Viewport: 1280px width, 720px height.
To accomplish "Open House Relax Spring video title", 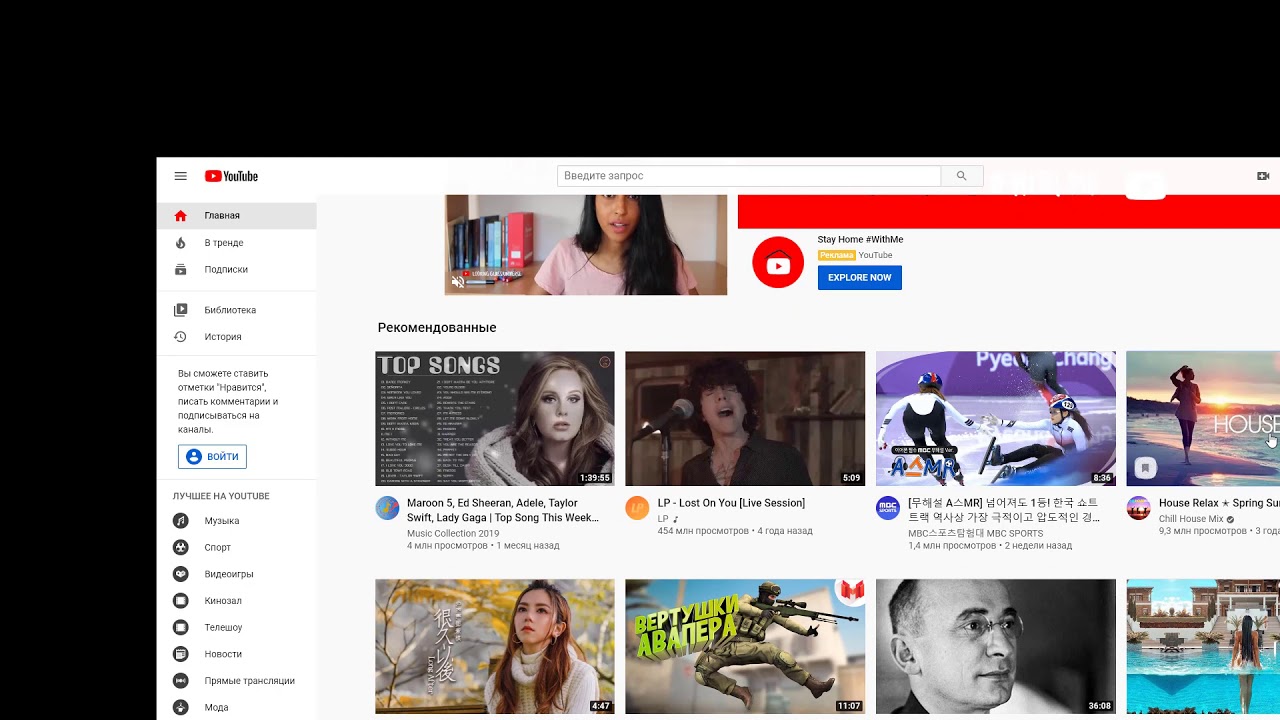I will [1219, 503].
